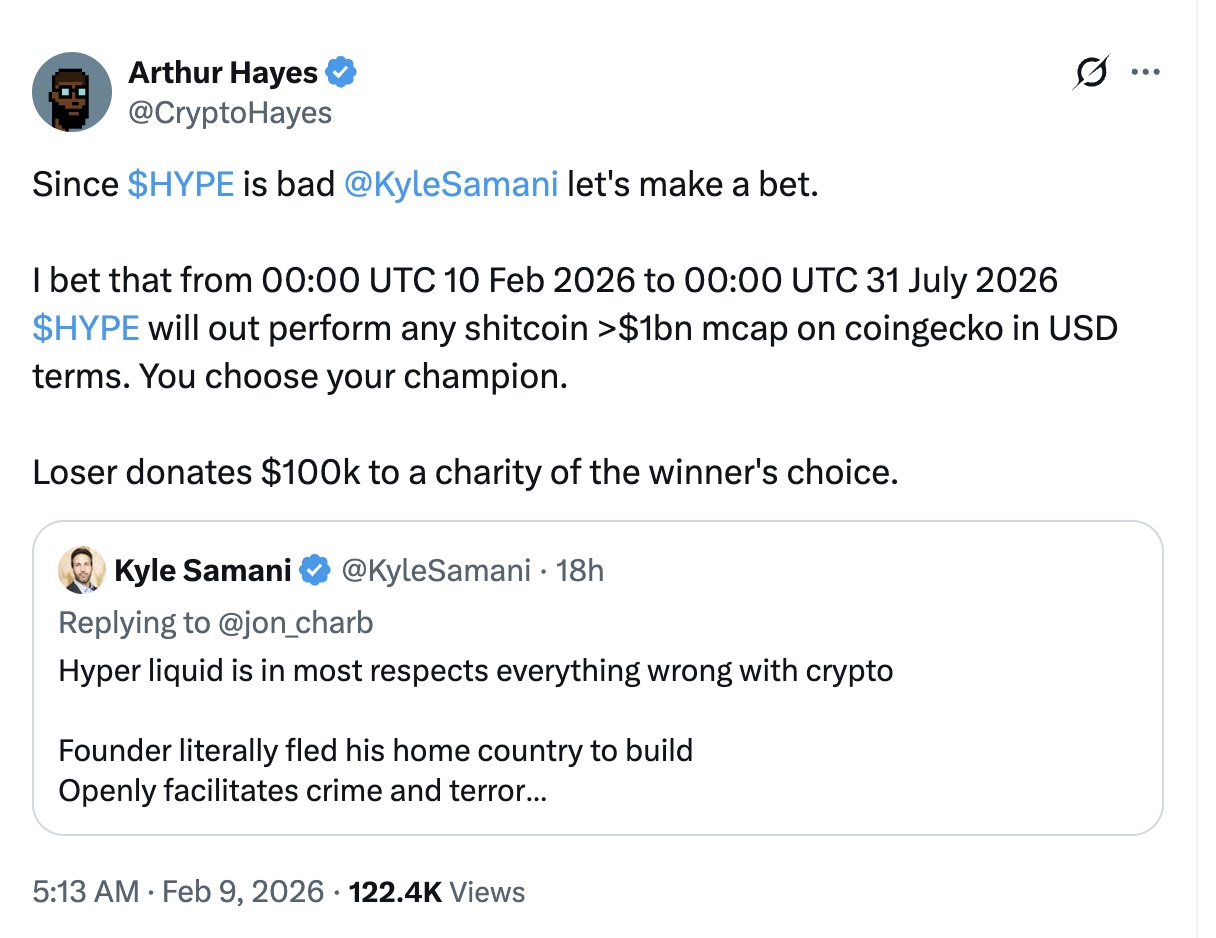This screenshot has width=1216, height=938.
Task: Click the Kyle Samani name in quoted post
Action: pyautogui.click(x=203, y=571)
